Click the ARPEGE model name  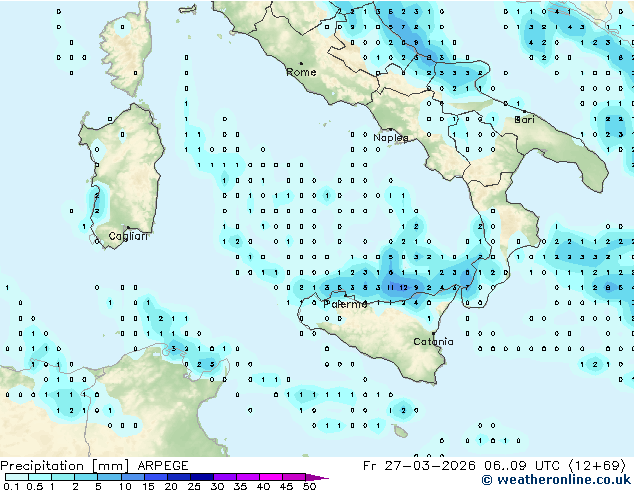pyautogui.click(x=163, y=466)
